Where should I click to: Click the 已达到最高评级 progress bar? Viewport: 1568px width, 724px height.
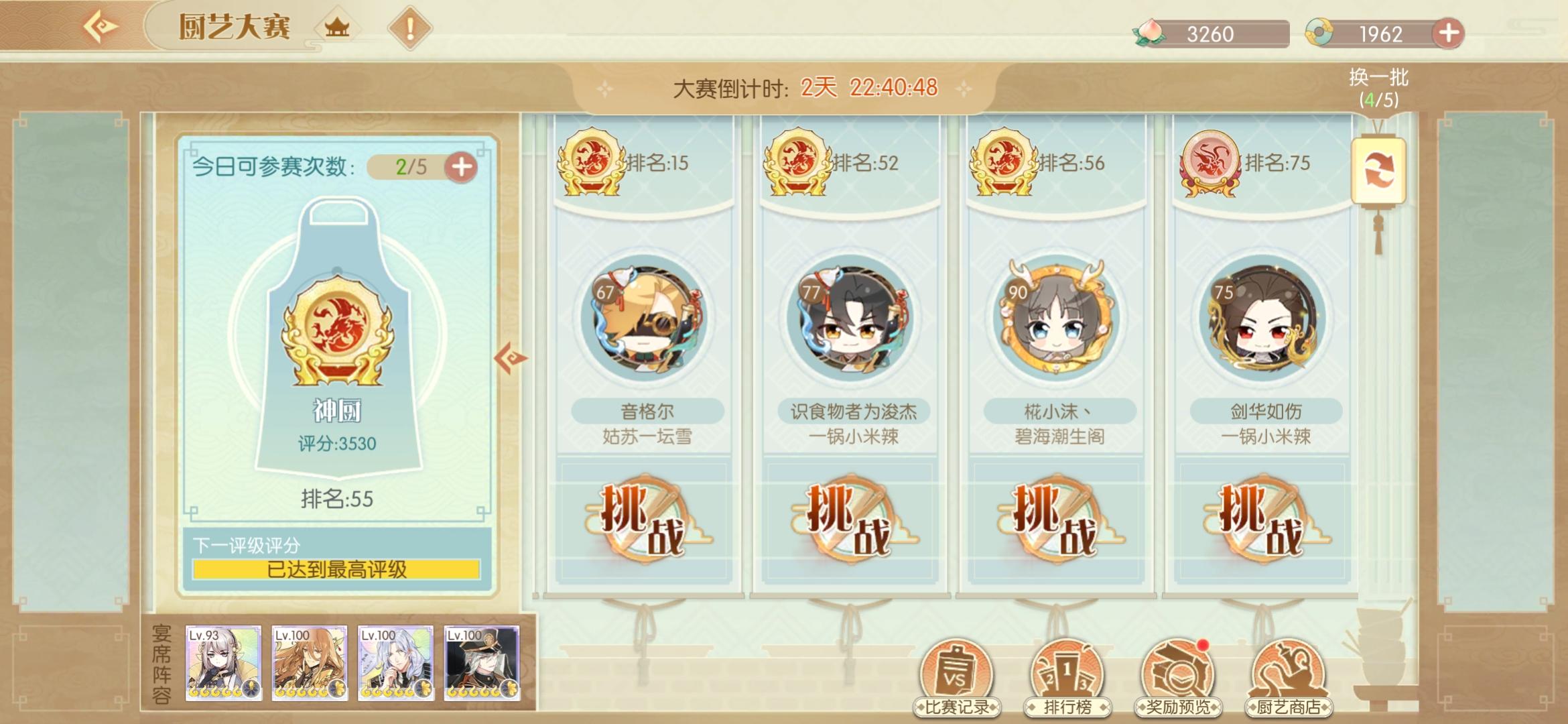coord(336,570)
